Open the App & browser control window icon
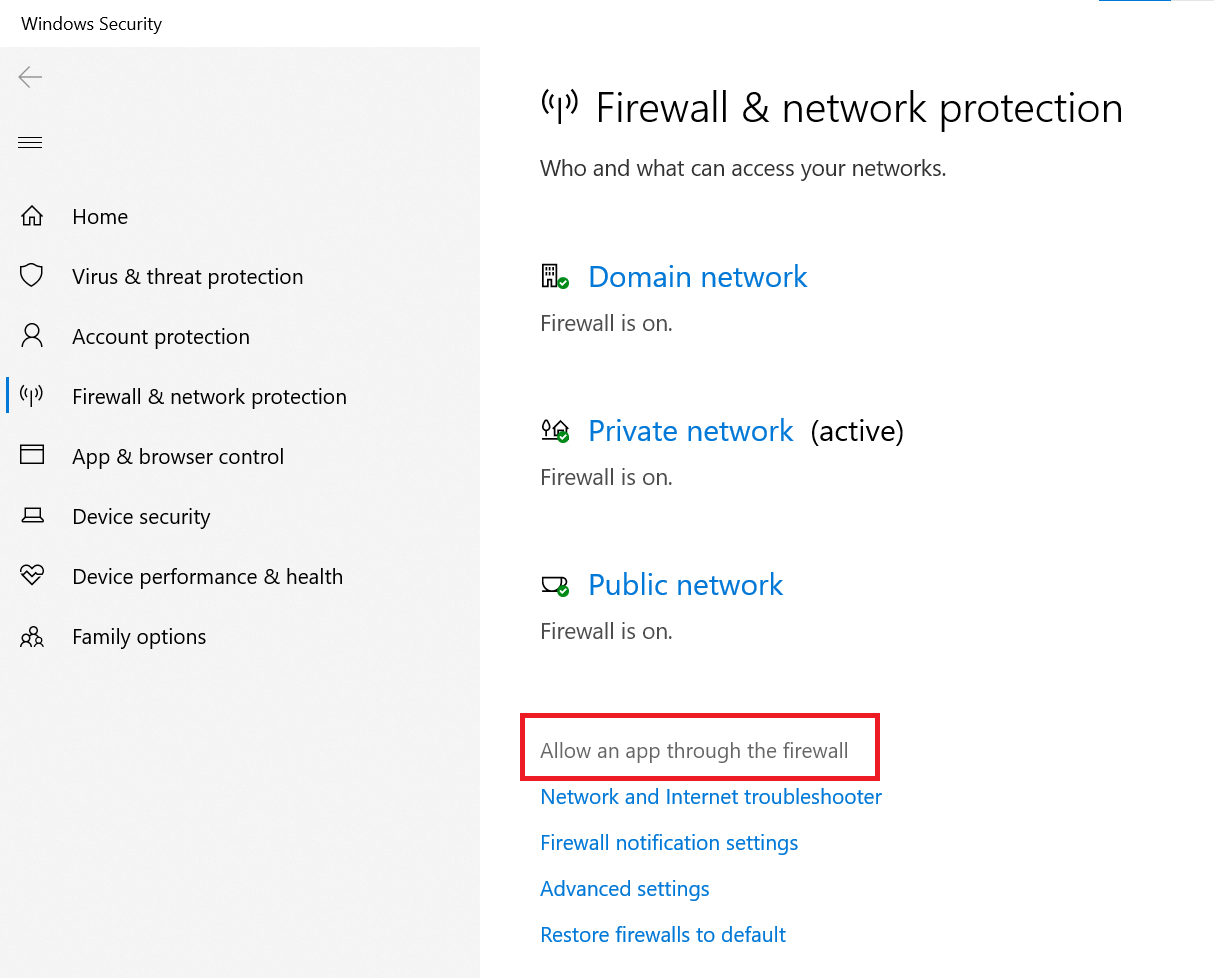 tap(32, 456)
